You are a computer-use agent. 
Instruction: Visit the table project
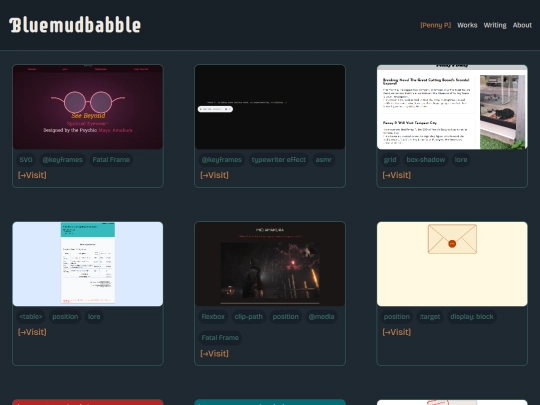pos(32,332)
